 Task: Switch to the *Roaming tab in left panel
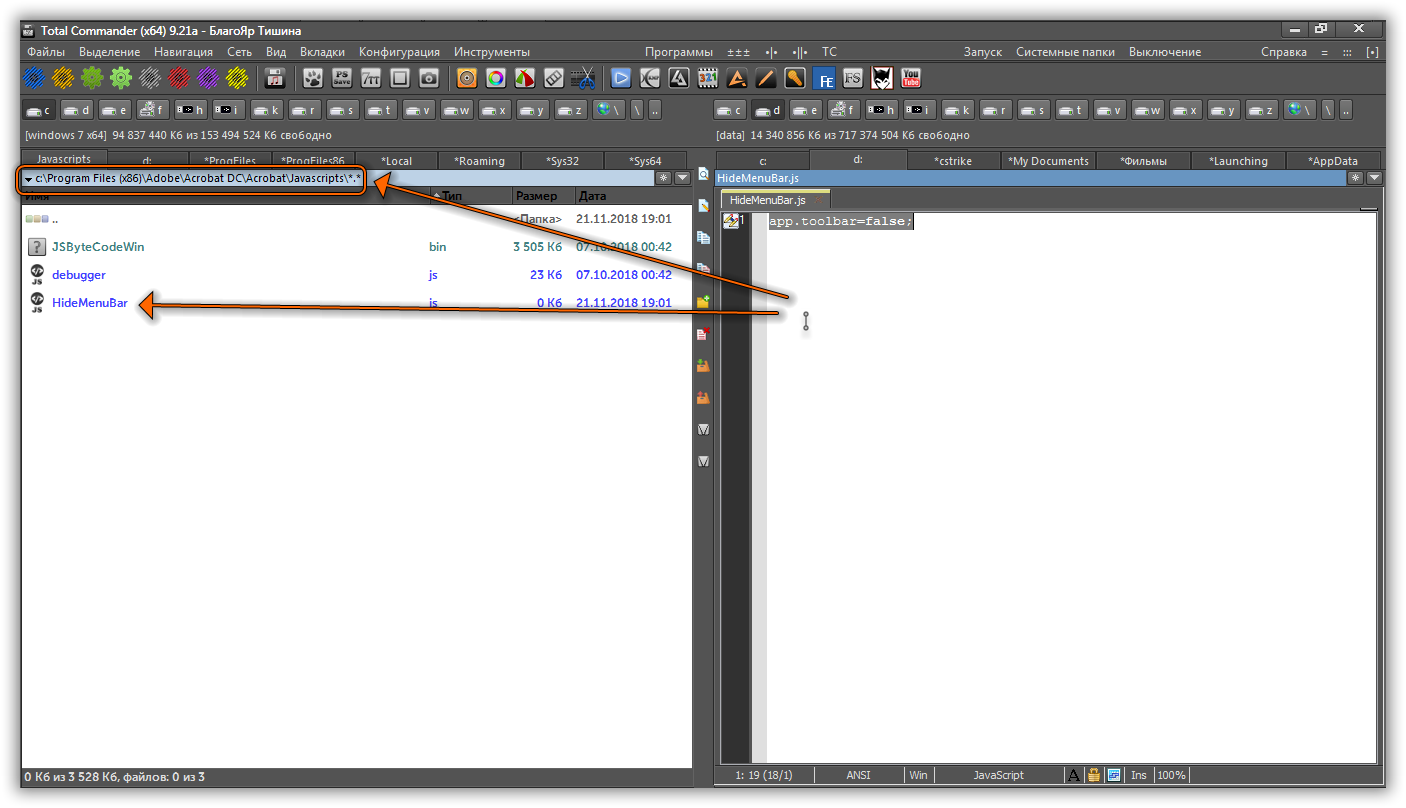click(x=480, y=160)
